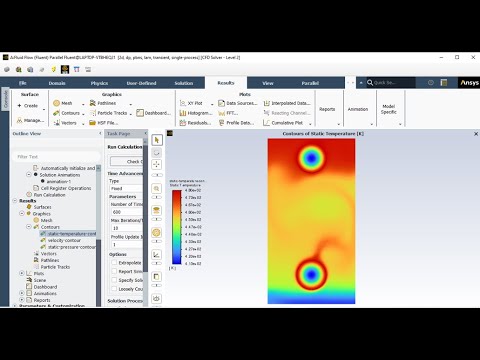Open Mesh display in Graphics ribbon
This screenshot has height=360, width=480.
coord(63,103)
